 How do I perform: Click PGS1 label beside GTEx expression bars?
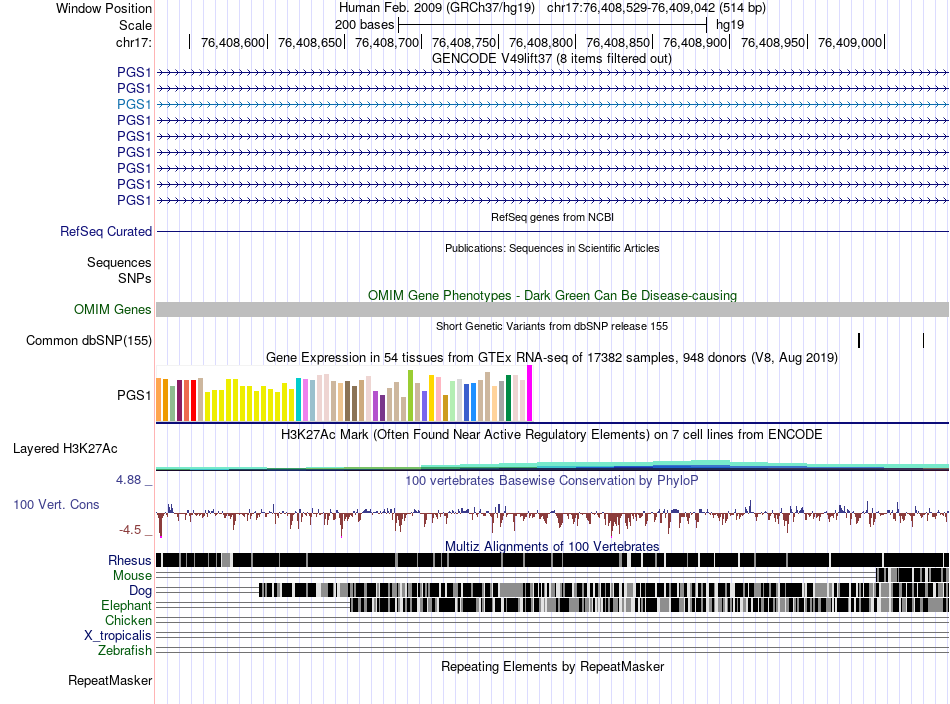(134, 395)
